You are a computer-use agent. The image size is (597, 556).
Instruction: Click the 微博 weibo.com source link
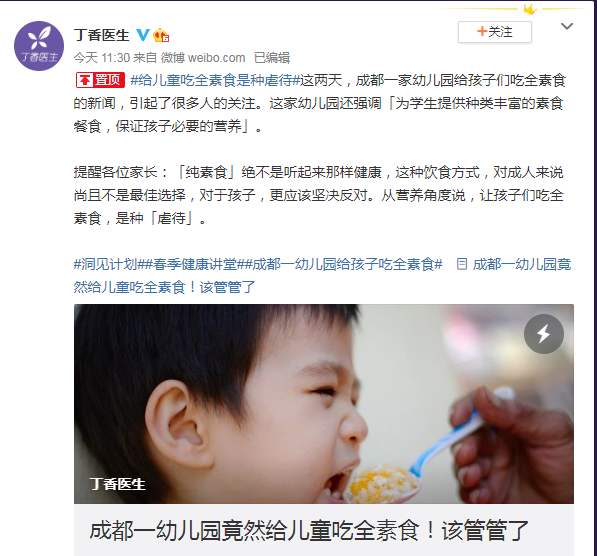point(203,58)
